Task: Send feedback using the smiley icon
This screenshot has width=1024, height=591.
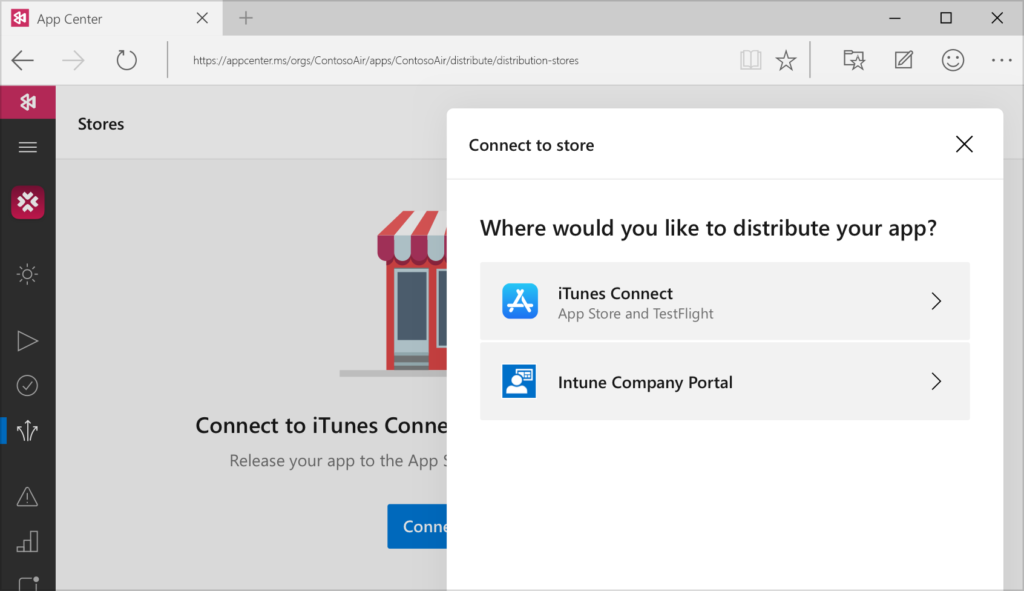Action: point(953,59)
